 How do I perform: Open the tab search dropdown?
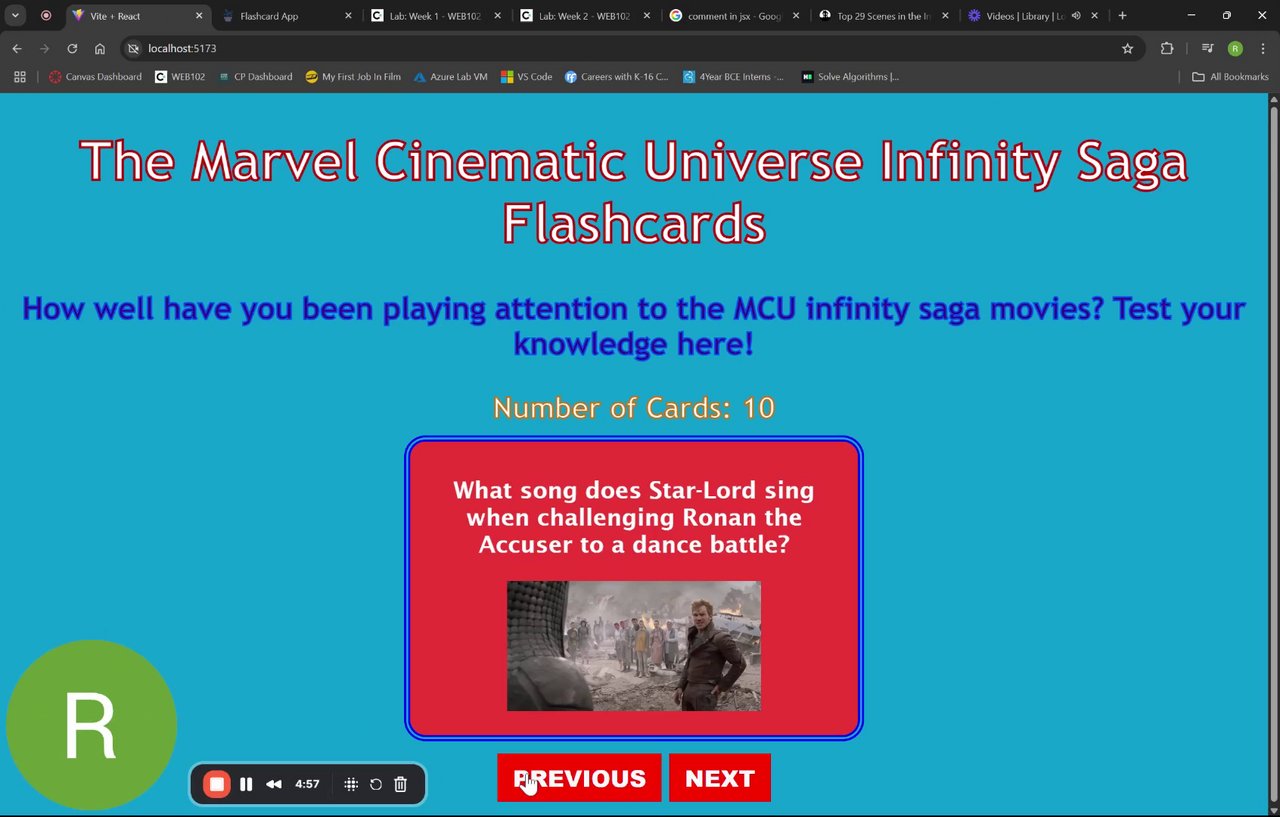coord(15,16)
